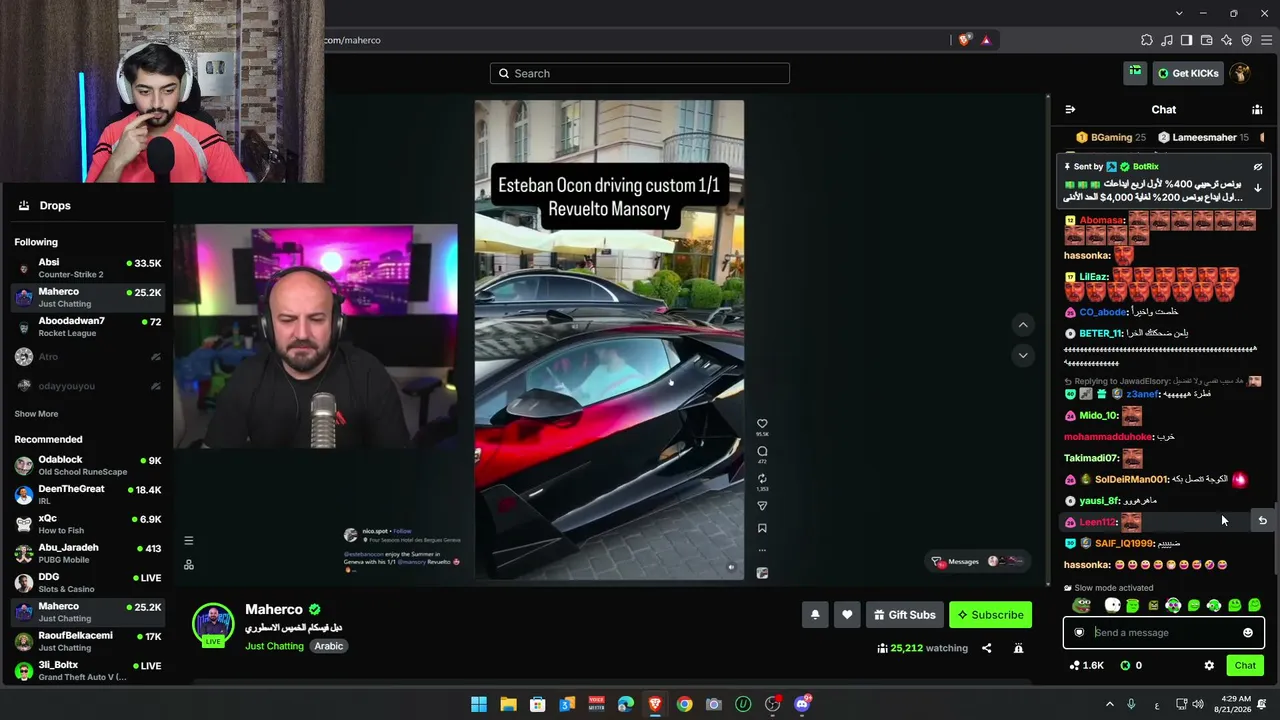Show hidden system tray icons
The width and height of the screenshot is (1280, 720).
click(1109, 704)
